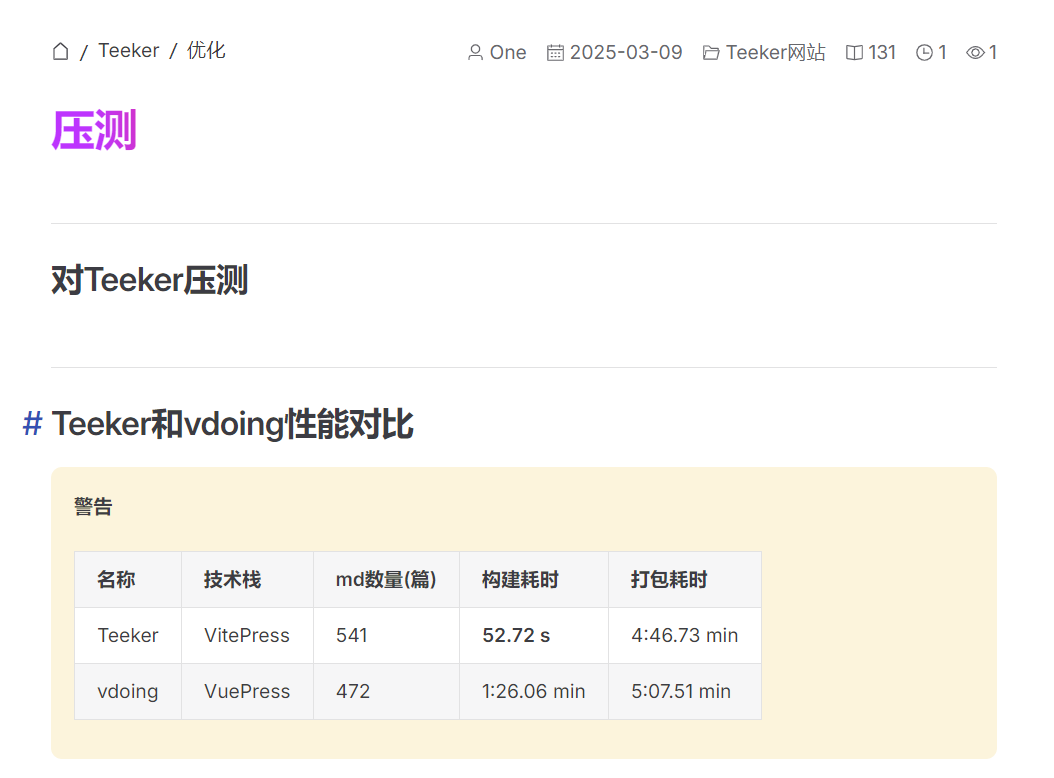Click the 技术栈 column header
Screen dimensions: 1054x778
pos(247,580)
